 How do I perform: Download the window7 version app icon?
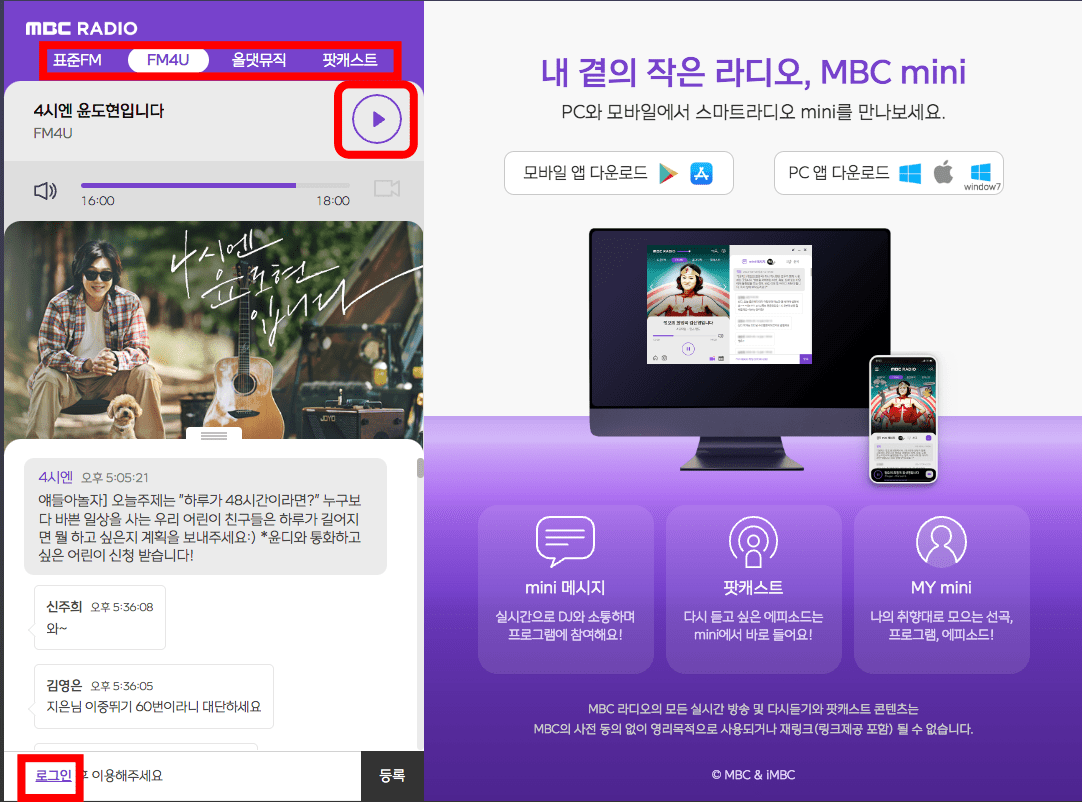point(981,177)
